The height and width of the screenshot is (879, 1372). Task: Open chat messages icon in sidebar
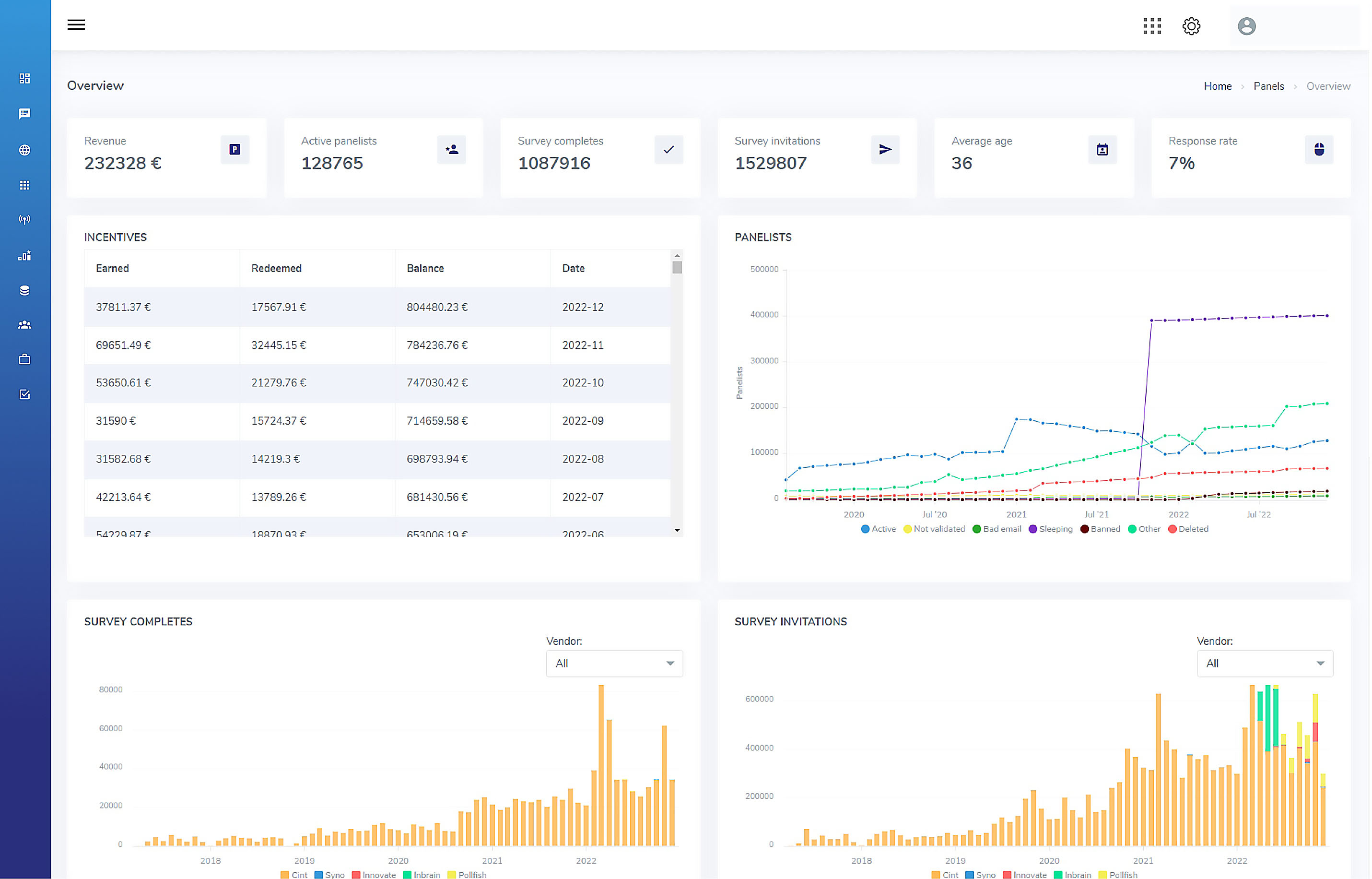point(24,114)
